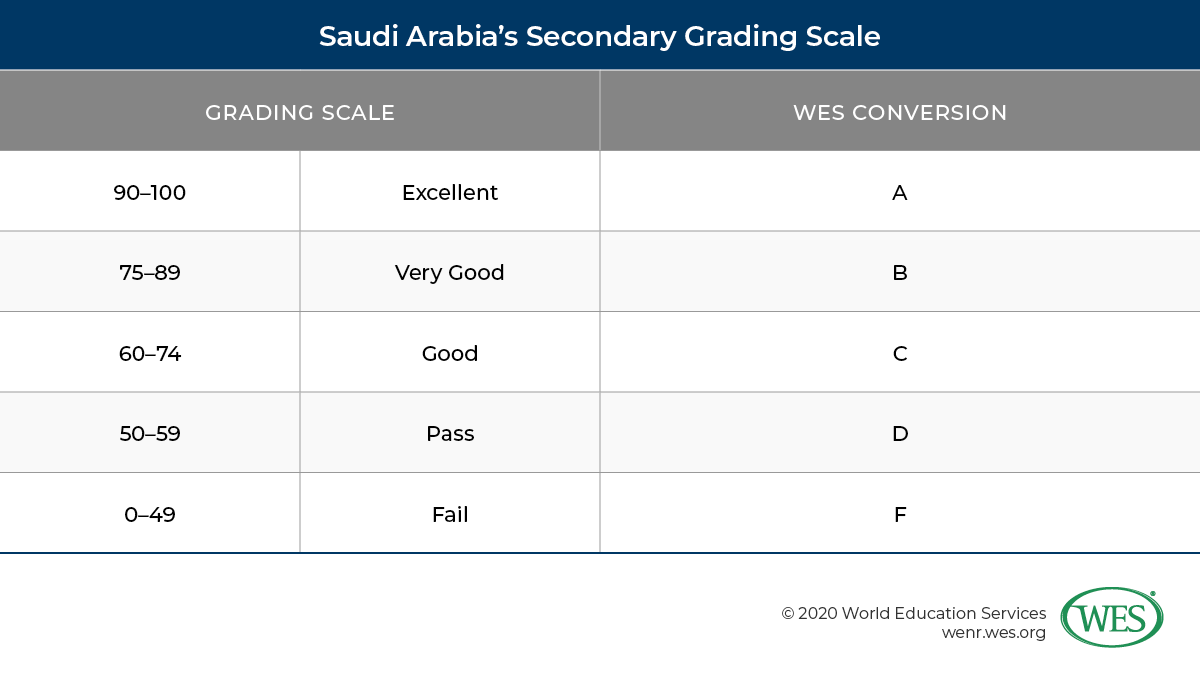The height and width of the screenshot is (680, 1200).
Task: Click the 75–89 score range cell
Action: [150, 272]
